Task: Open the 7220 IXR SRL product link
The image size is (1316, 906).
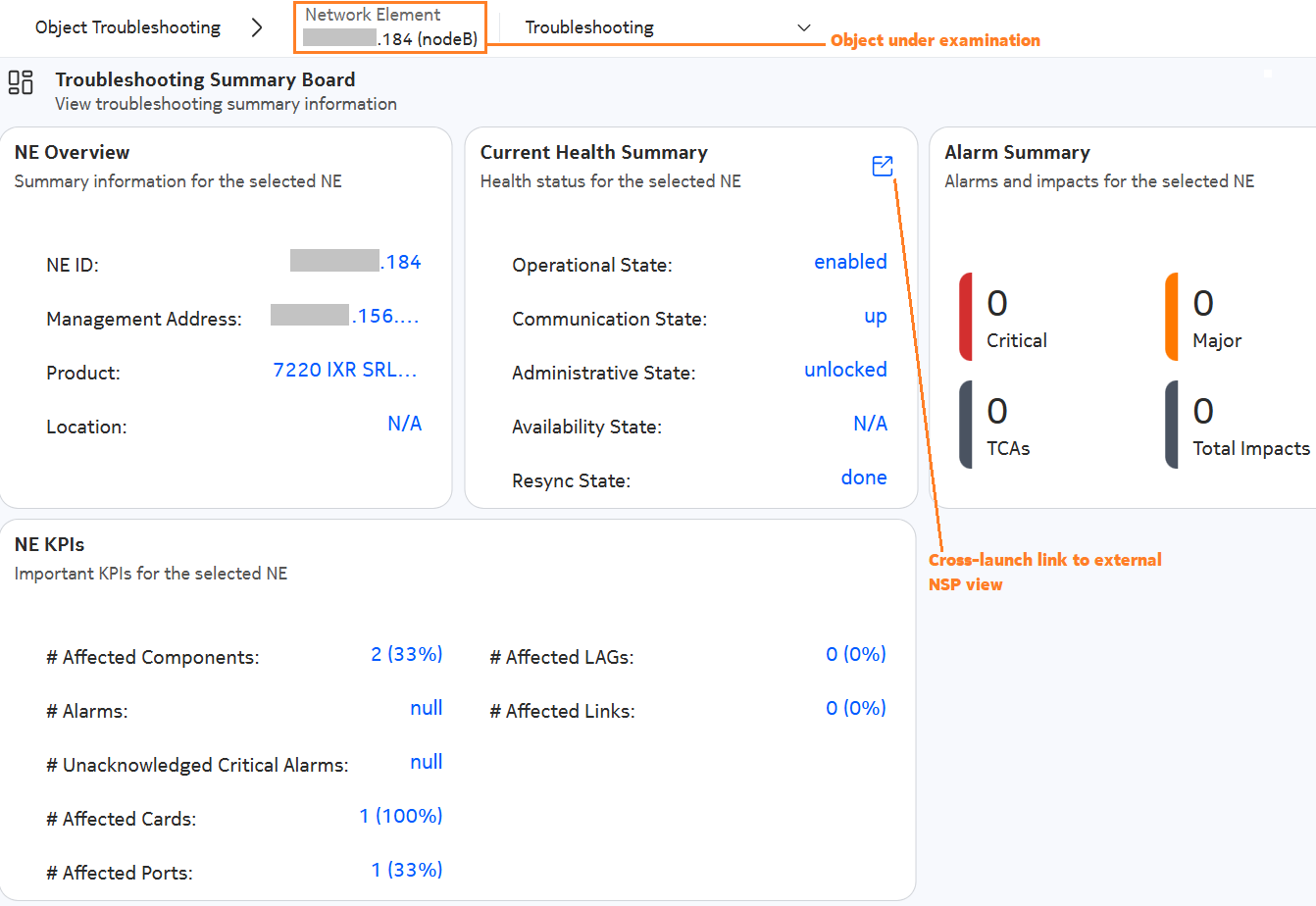Action: [x=345, y=369]
